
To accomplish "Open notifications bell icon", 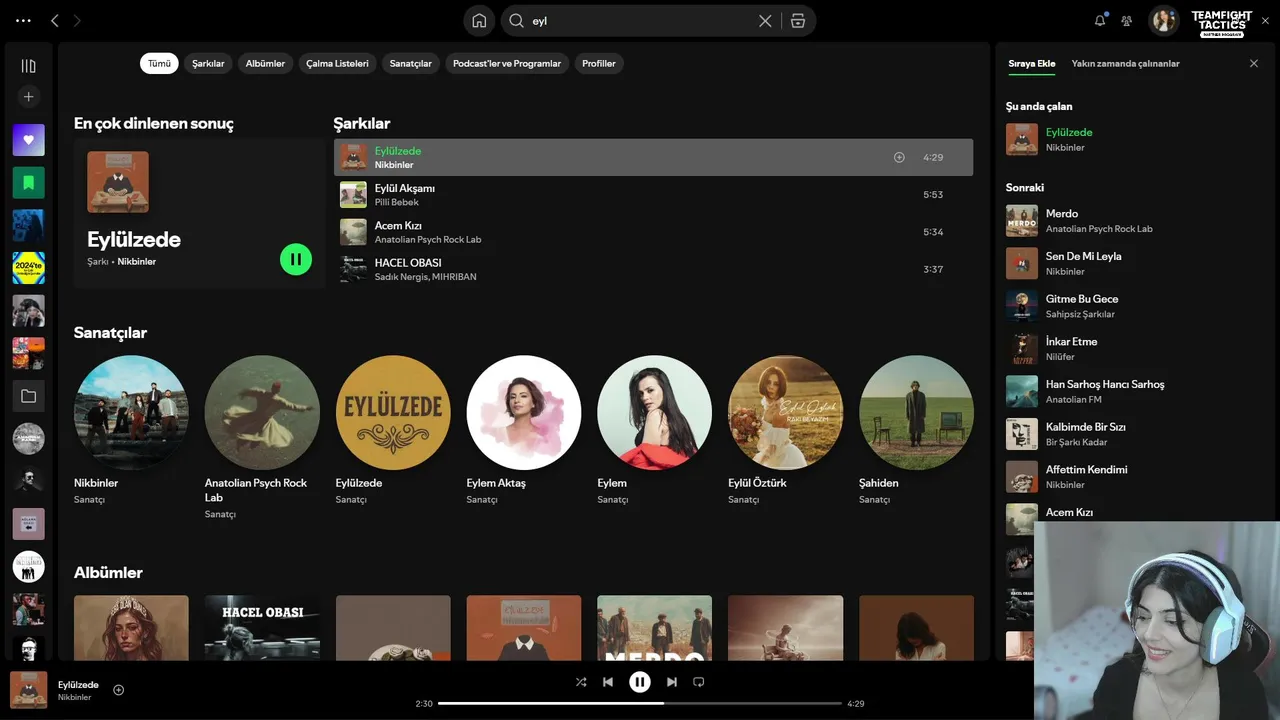I will 1100,20.
